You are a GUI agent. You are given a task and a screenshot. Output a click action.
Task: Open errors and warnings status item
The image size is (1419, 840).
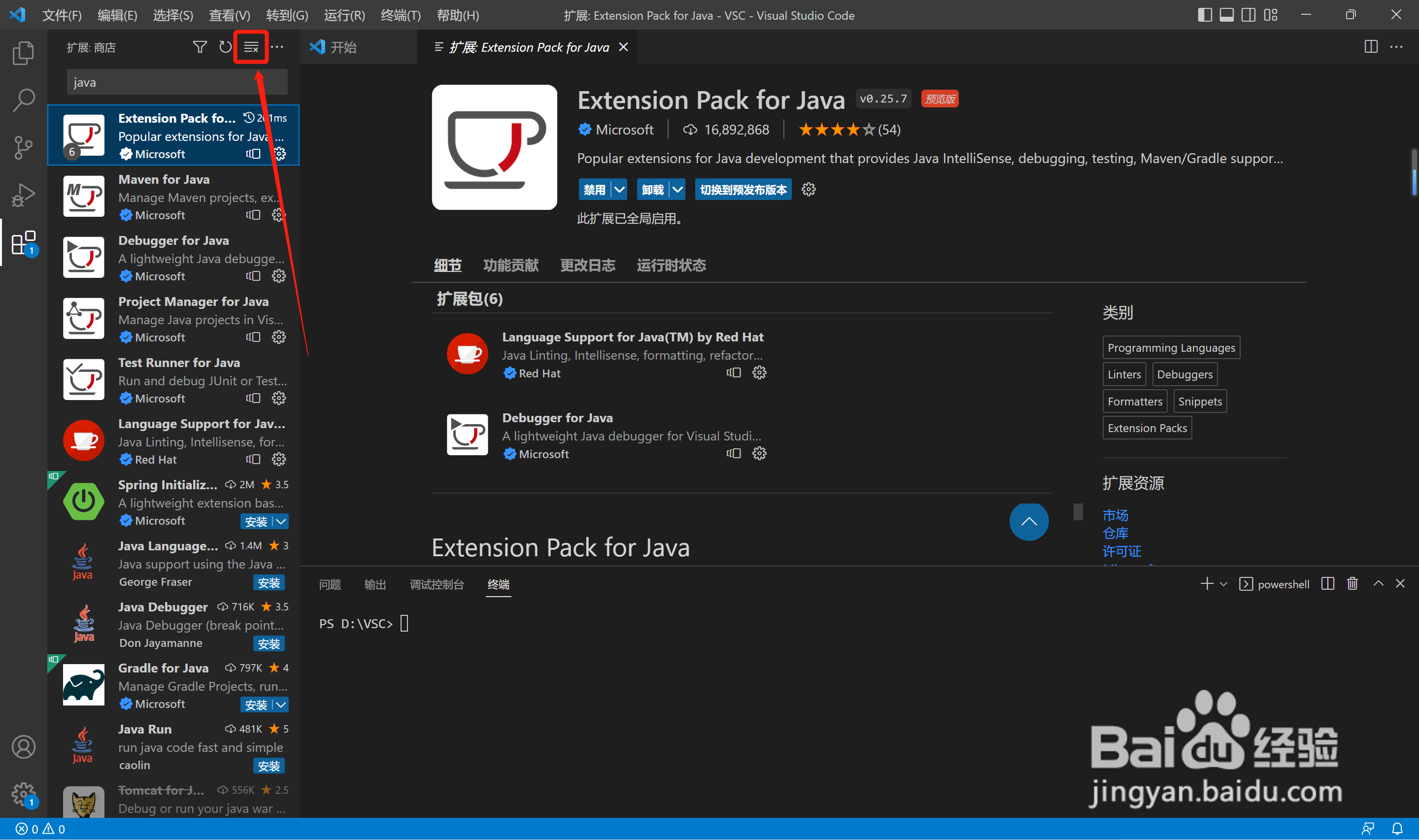pos(40,829)
